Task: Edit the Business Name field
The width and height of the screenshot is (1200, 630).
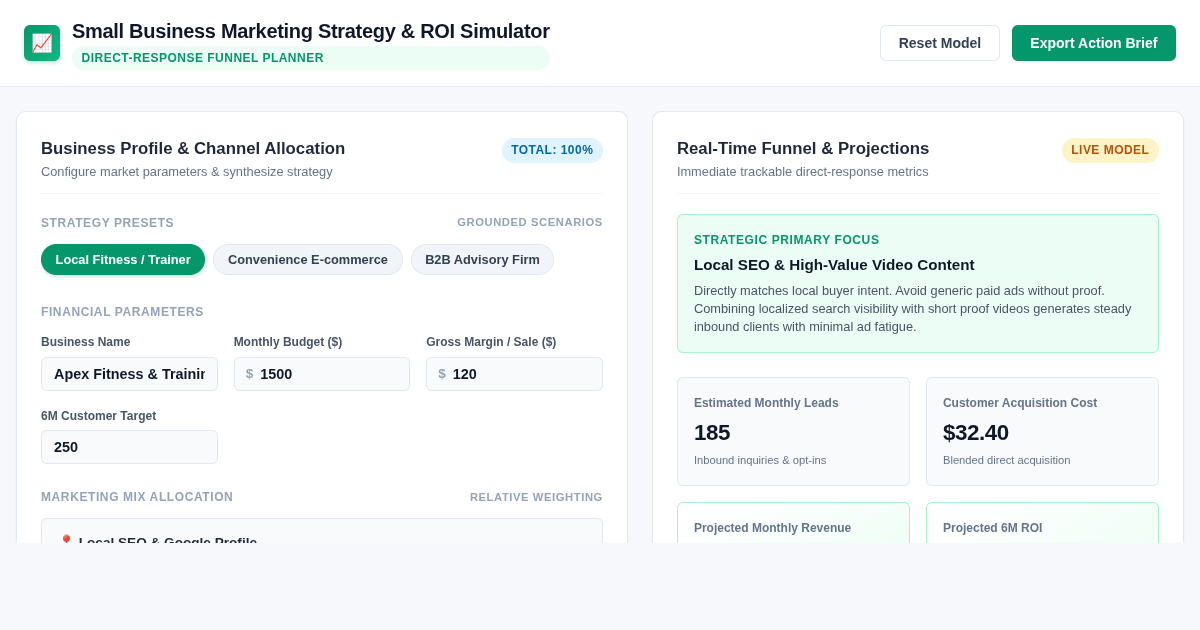Action: tap(129, 374)
